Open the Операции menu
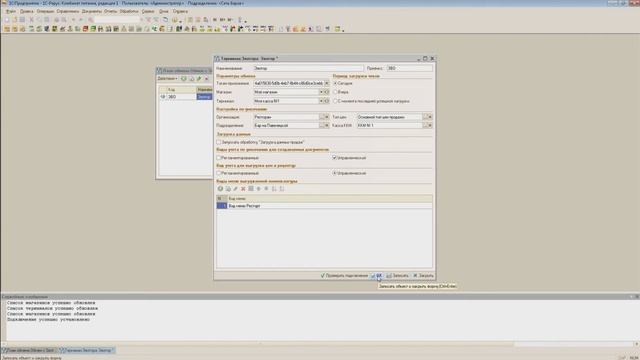This screenshot has height=360, width=640. click(45, 11)
